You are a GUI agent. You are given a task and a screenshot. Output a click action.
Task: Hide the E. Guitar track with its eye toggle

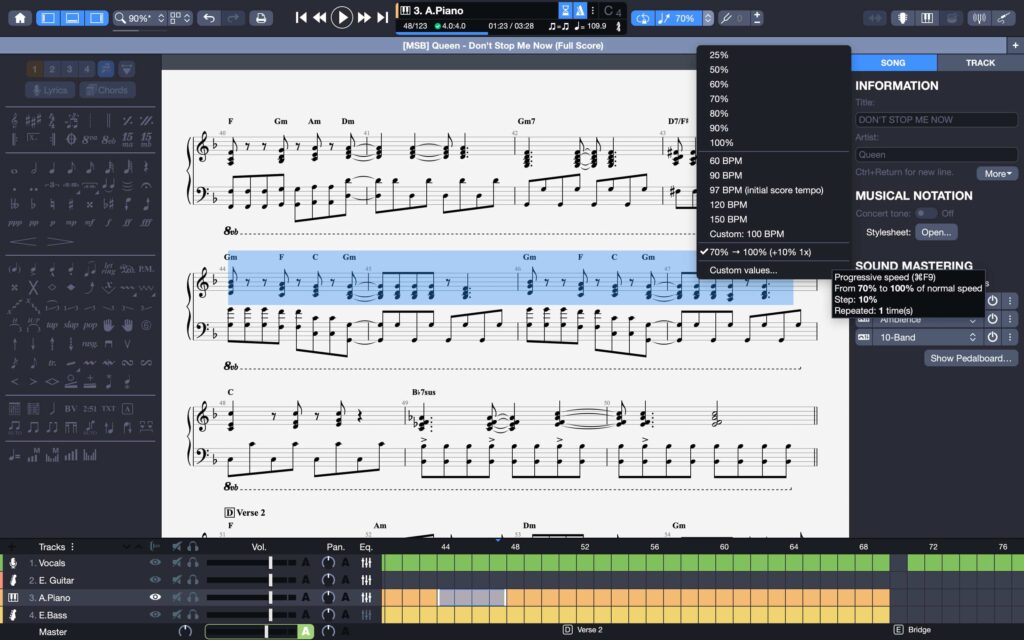click(x=155, y=579)
